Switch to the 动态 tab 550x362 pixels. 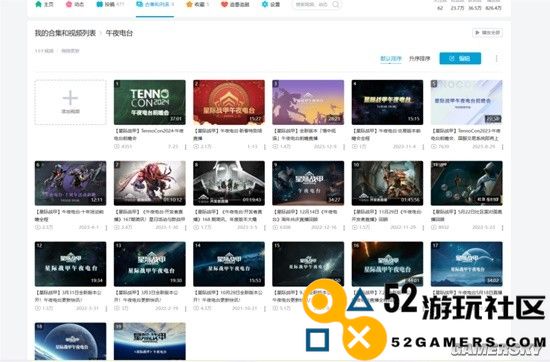tap(75, 5)
